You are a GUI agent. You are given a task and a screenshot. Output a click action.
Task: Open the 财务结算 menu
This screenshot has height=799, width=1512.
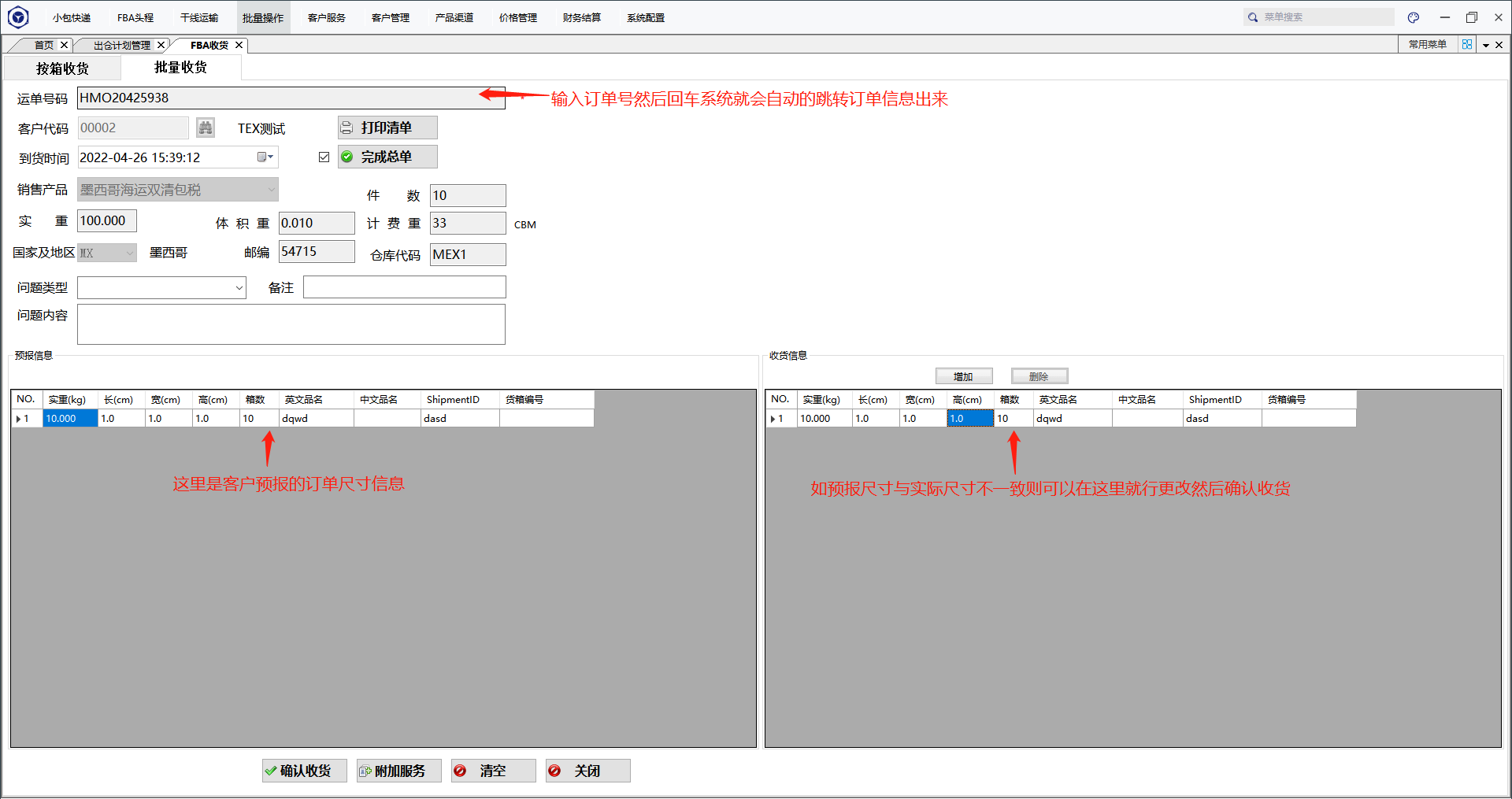tap(582, 17)
